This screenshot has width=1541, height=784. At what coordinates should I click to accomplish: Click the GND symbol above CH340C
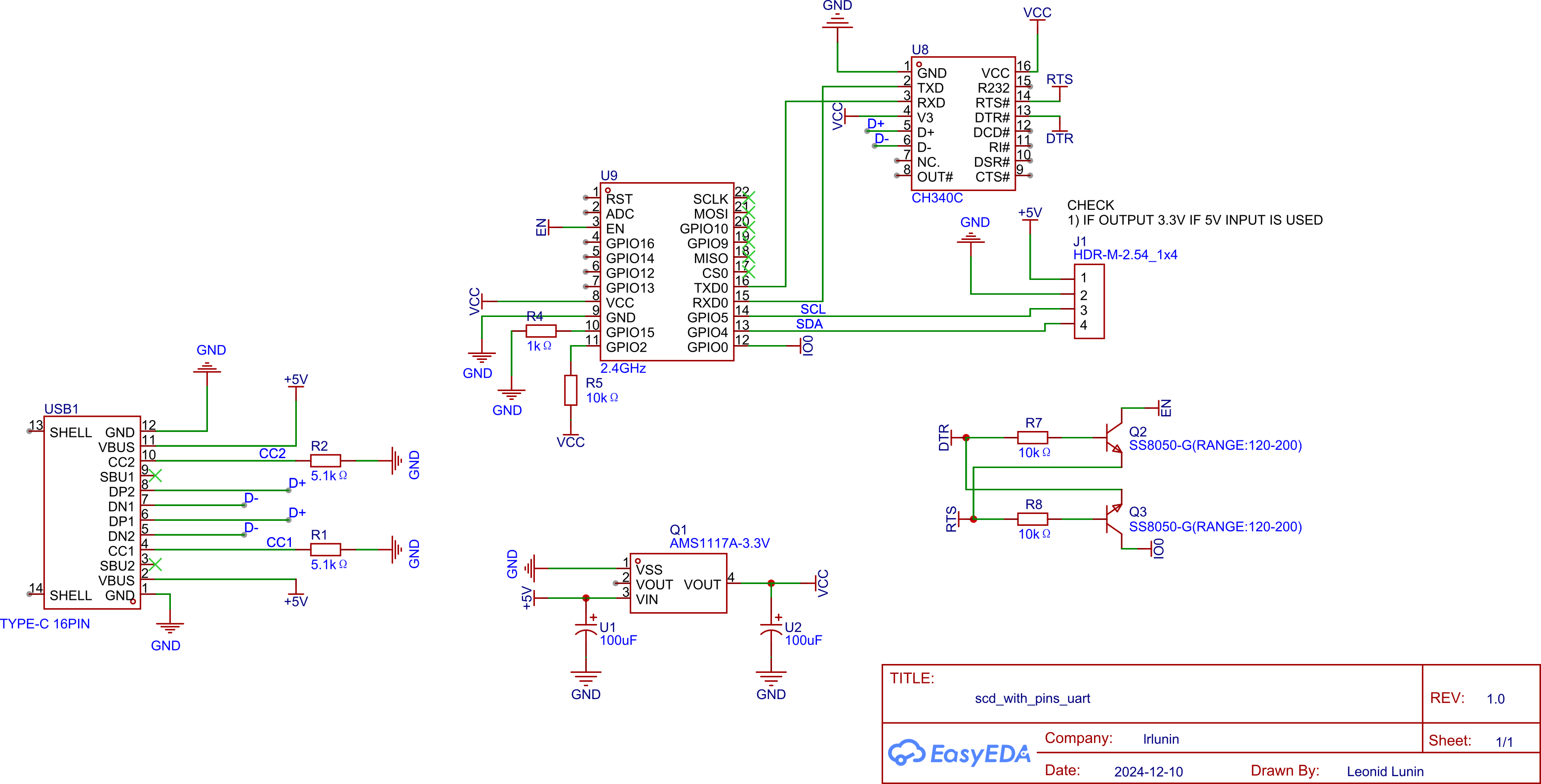(x=837, y=23)
